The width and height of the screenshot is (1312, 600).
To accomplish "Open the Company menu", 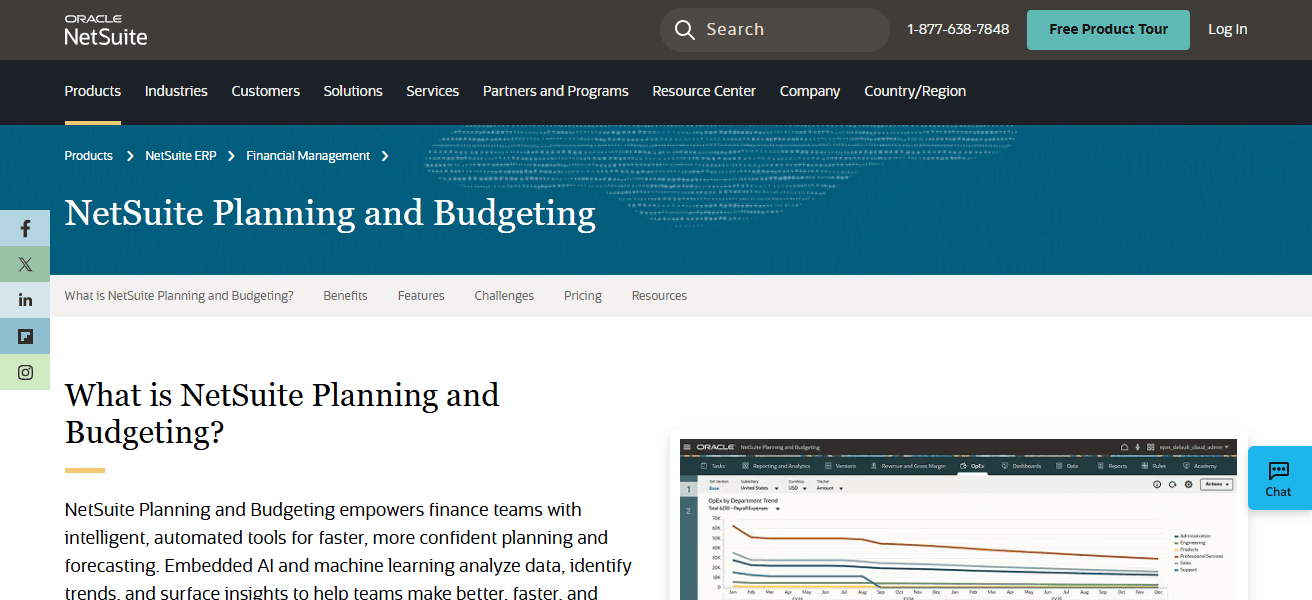I will [x=810, y=91].
